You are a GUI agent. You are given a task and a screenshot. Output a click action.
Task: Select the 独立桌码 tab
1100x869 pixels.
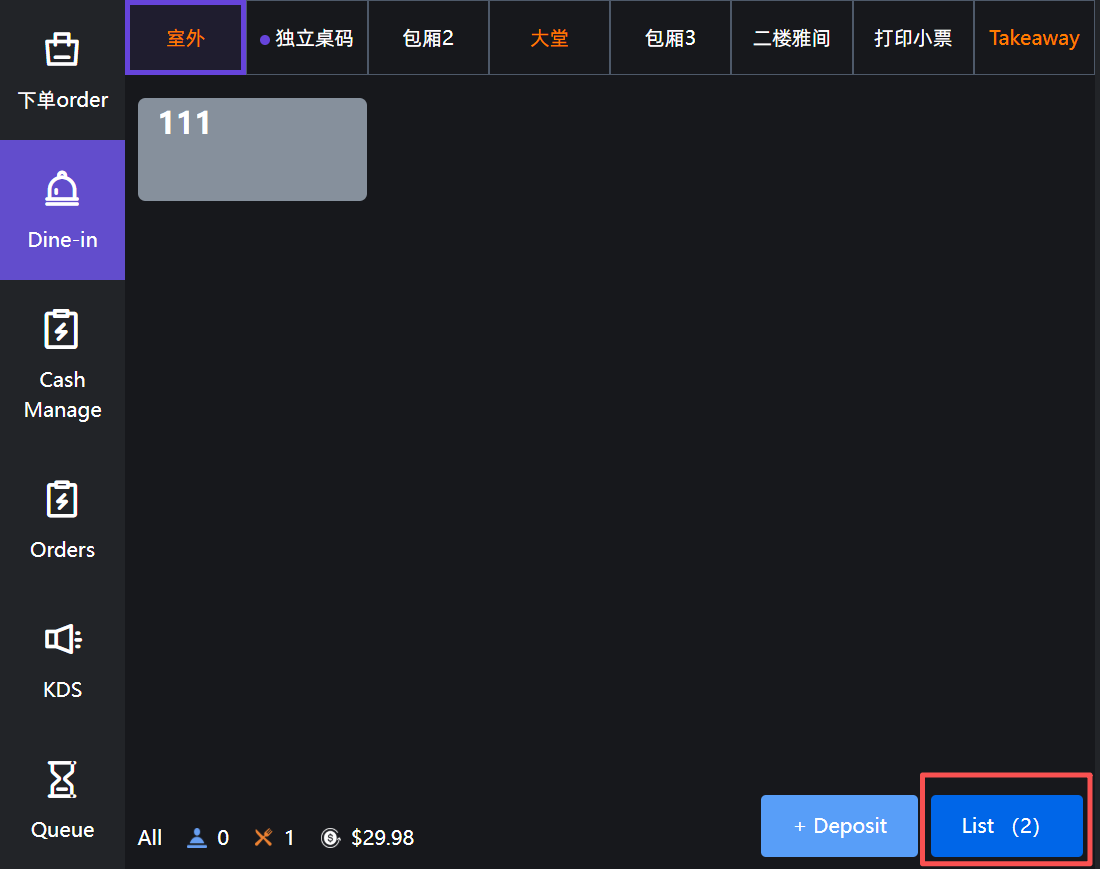[307, 39]
